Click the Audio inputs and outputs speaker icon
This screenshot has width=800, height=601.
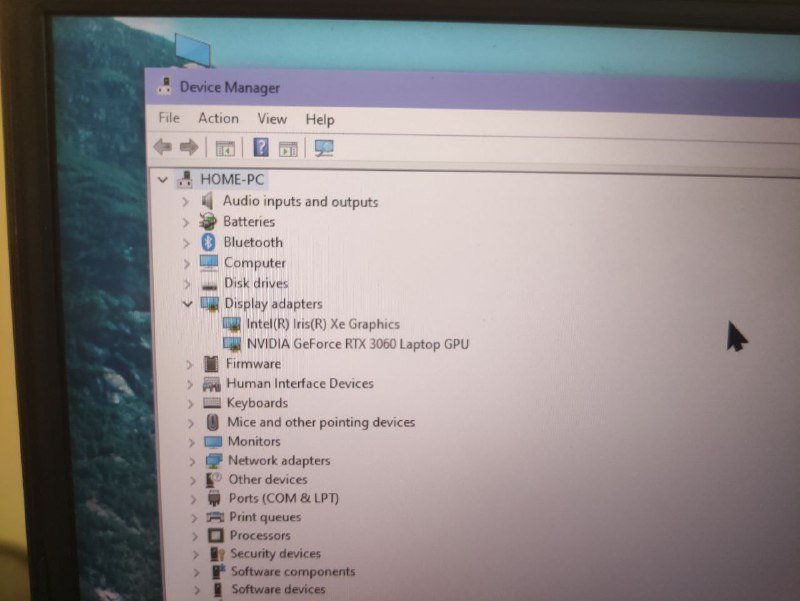[208, 201]
